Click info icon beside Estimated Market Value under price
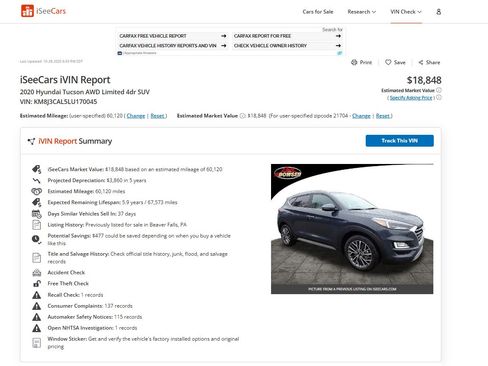This screenshot has height=366, width=488. [439, 90]
